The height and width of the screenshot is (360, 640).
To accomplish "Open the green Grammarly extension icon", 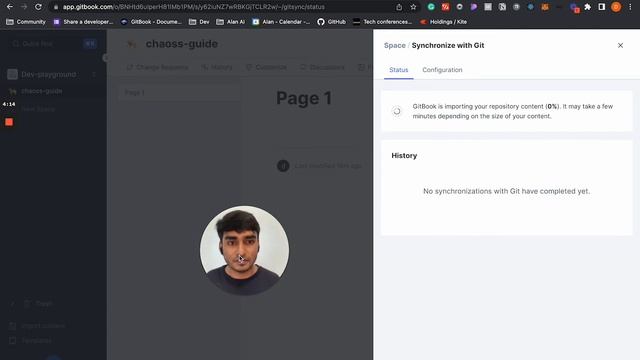I will point(431,7).
